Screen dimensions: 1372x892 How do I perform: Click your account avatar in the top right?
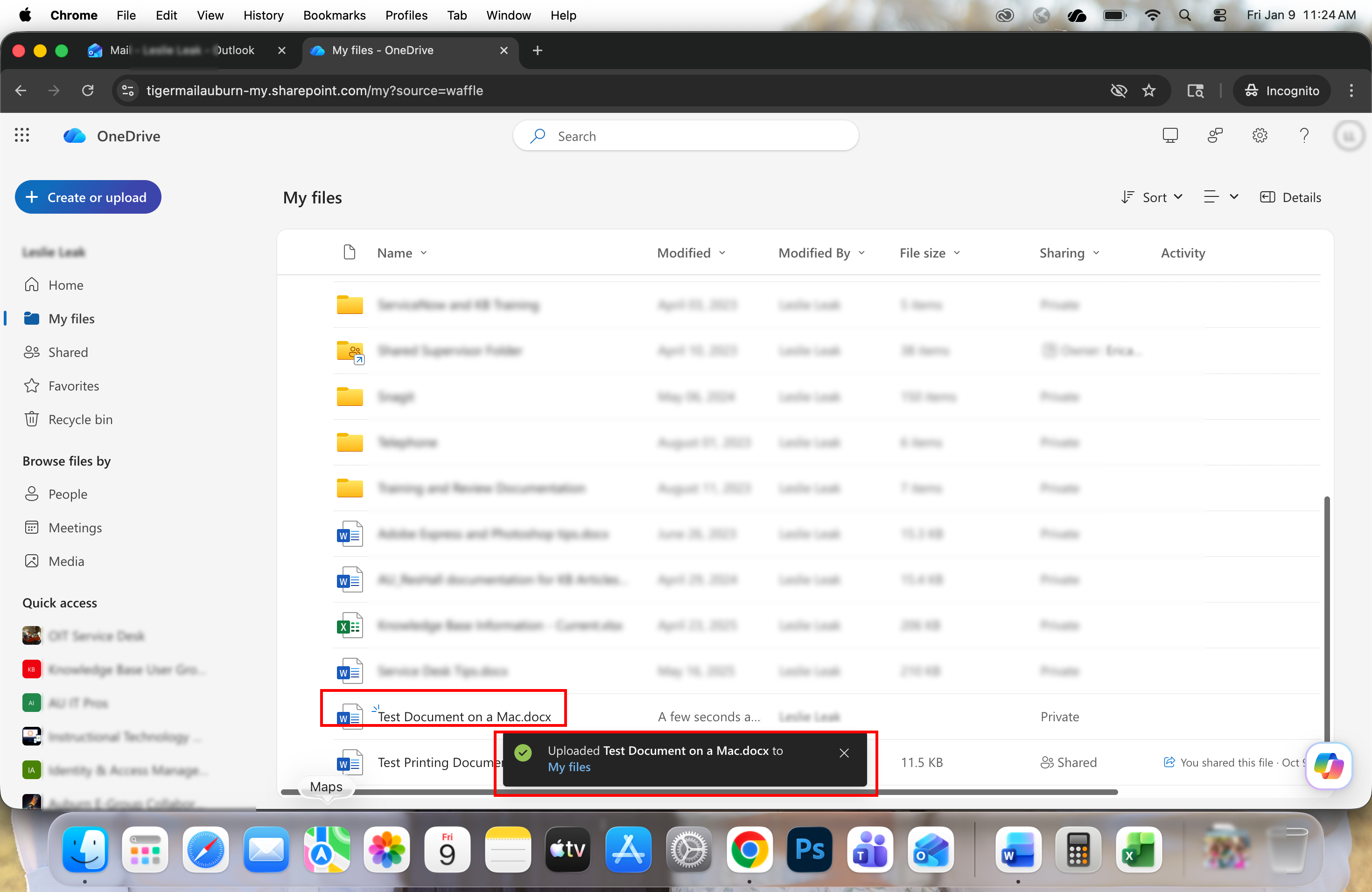pos(1350,135)
